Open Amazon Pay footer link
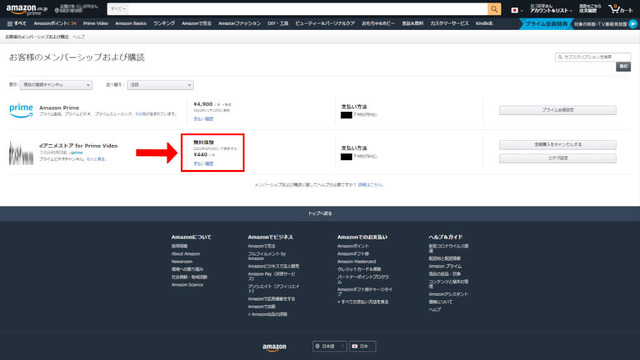The height and width of the screenshot is (360, 640). pyautogui.click(x=271, y=276)
